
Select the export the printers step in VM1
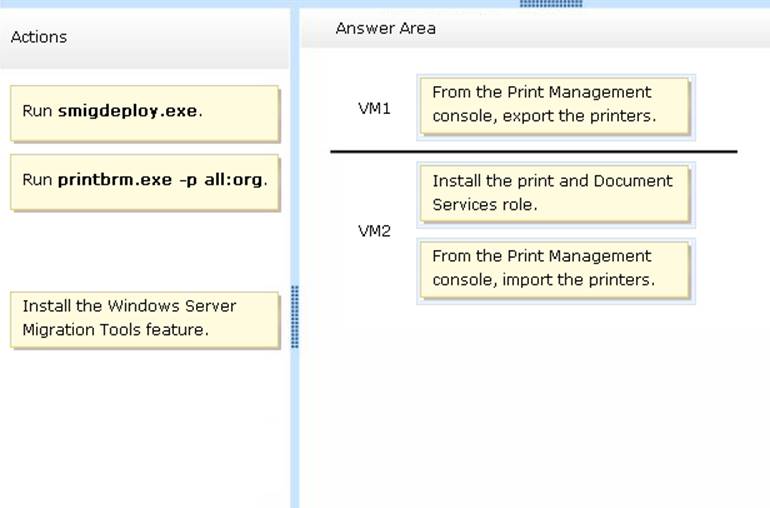pos(555,105)
